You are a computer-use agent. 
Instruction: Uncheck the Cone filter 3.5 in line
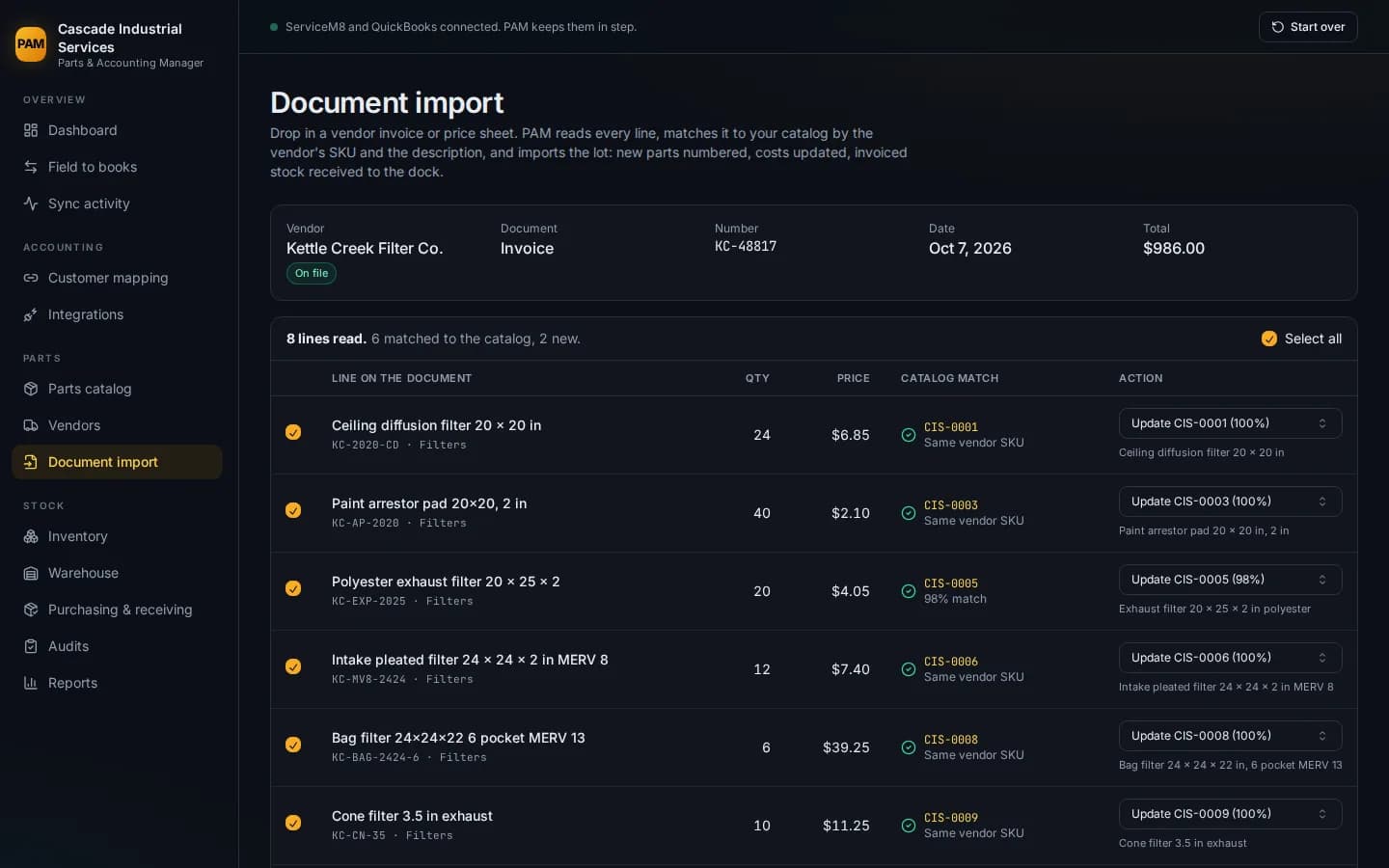tap(293, 823)
